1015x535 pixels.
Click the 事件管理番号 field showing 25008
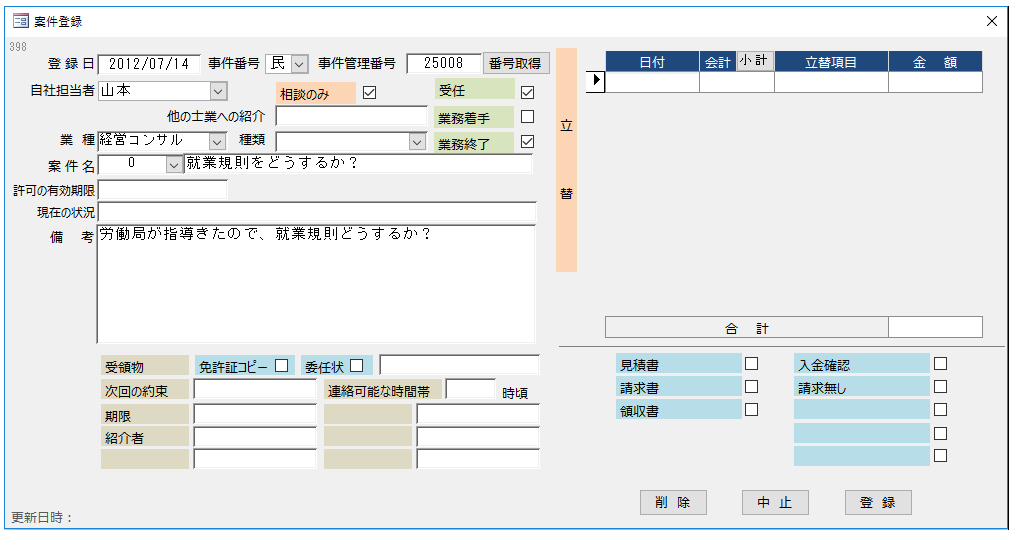pyautogui.click(x=444, y=63)
